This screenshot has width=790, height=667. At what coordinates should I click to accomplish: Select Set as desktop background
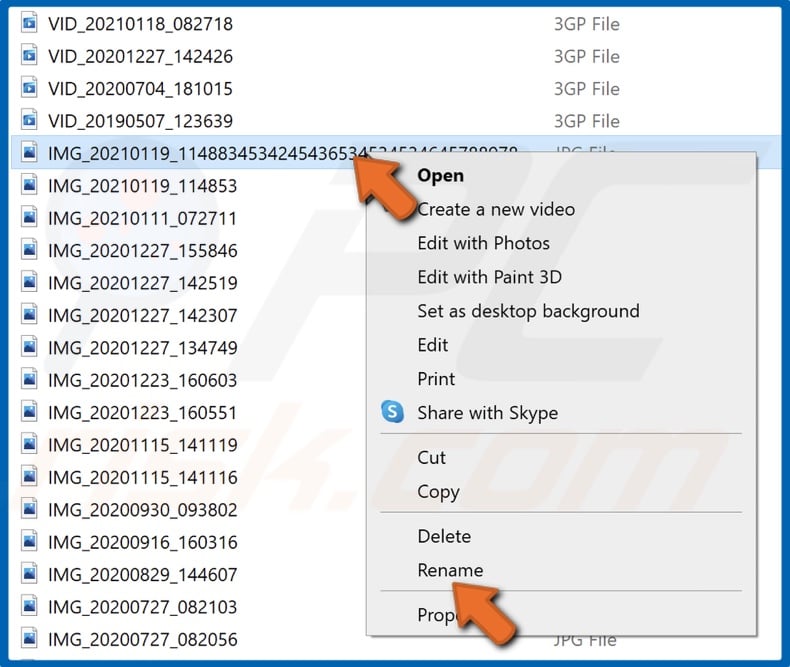click(x=529, y=311)
